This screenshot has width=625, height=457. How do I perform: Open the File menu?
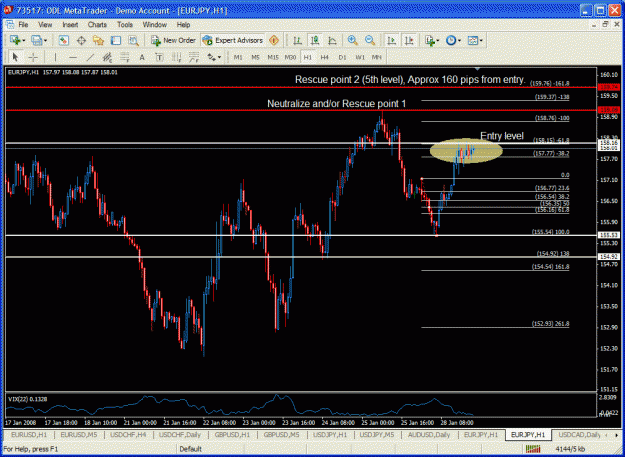pyautogui.click(x=23, y=25)
